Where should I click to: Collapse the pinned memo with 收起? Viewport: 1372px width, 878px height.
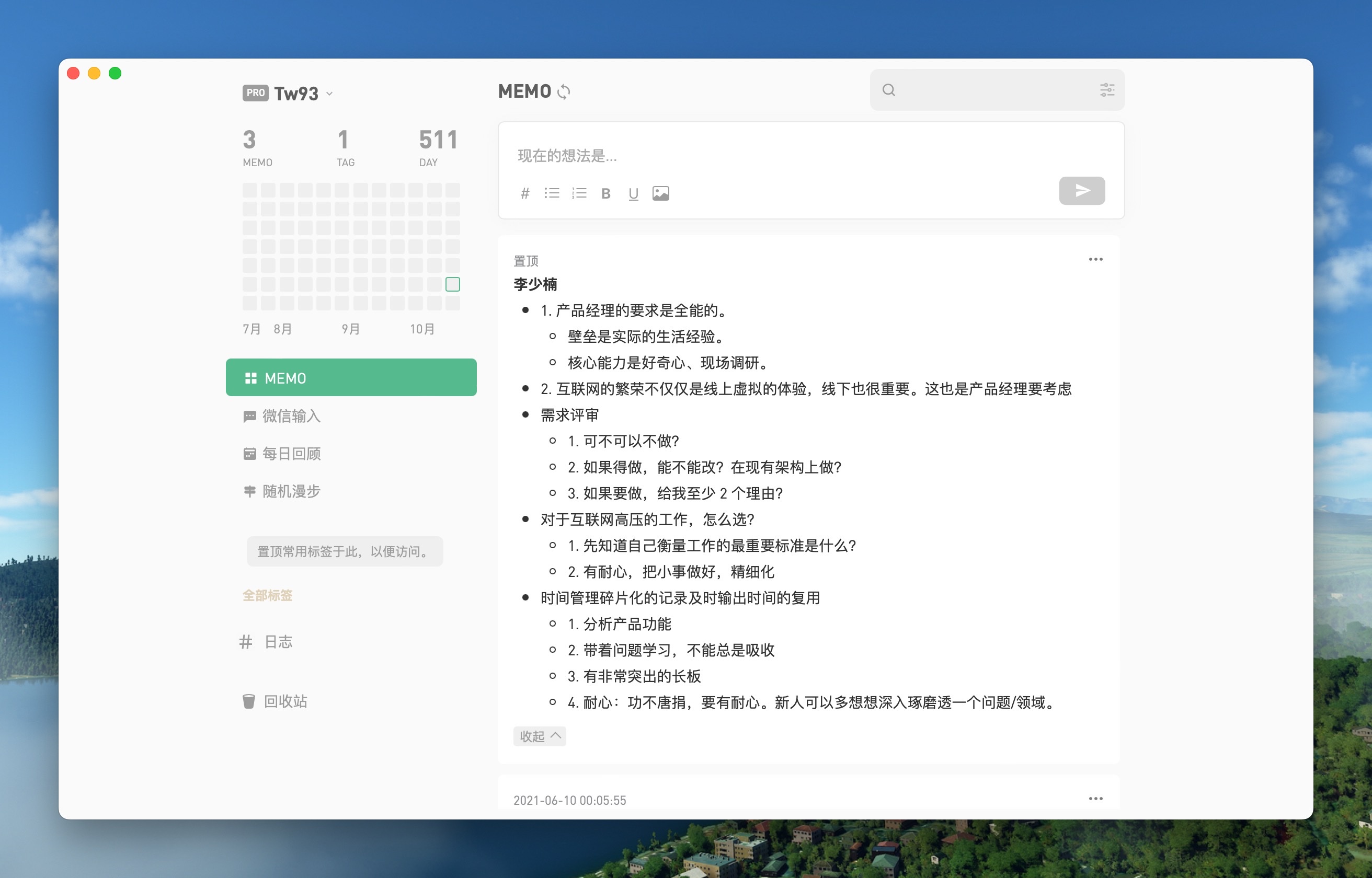pos(539,736)
